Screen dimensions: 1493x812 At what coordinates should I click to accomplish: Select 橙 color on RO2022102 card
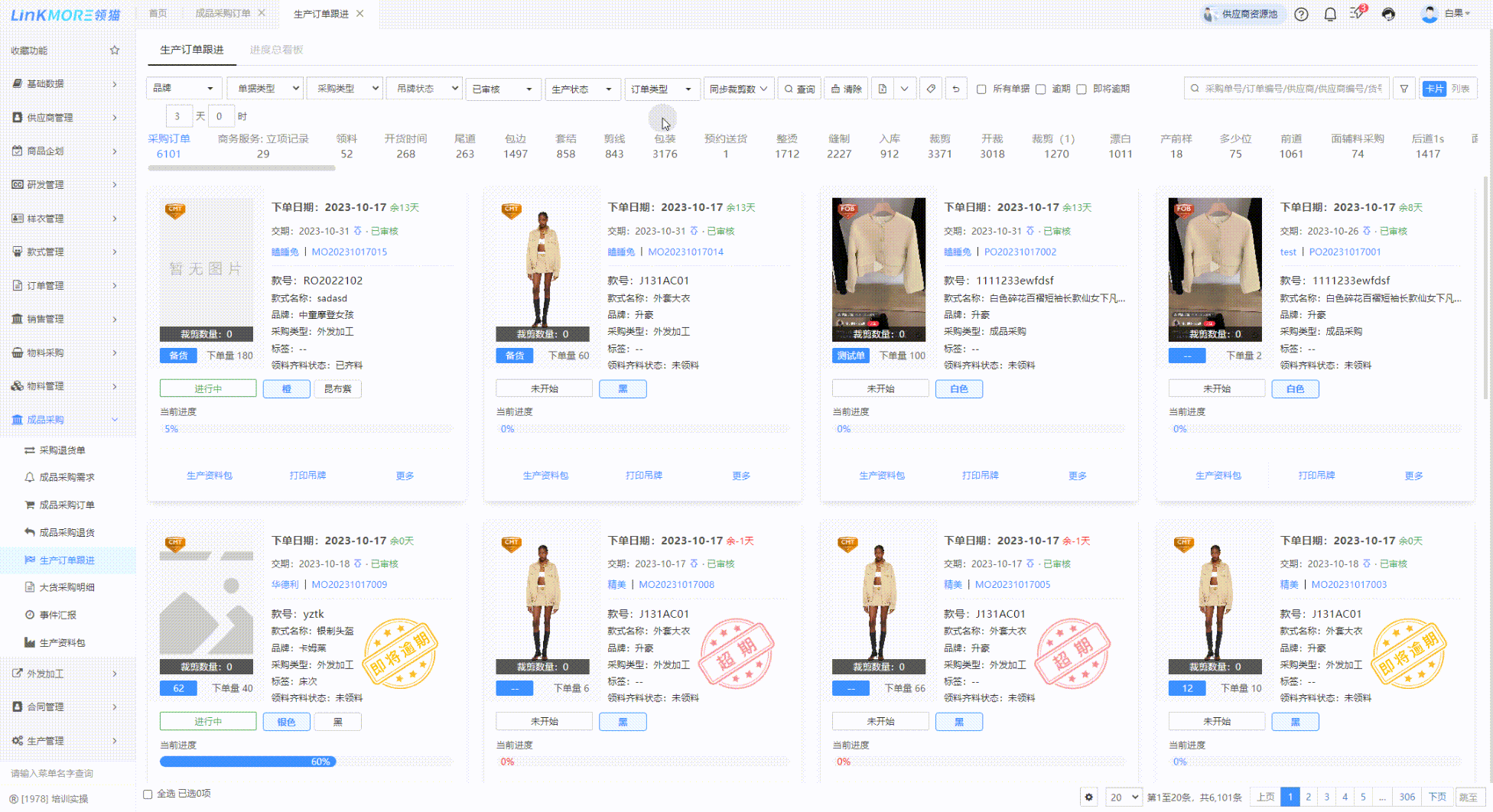point(287,388)
